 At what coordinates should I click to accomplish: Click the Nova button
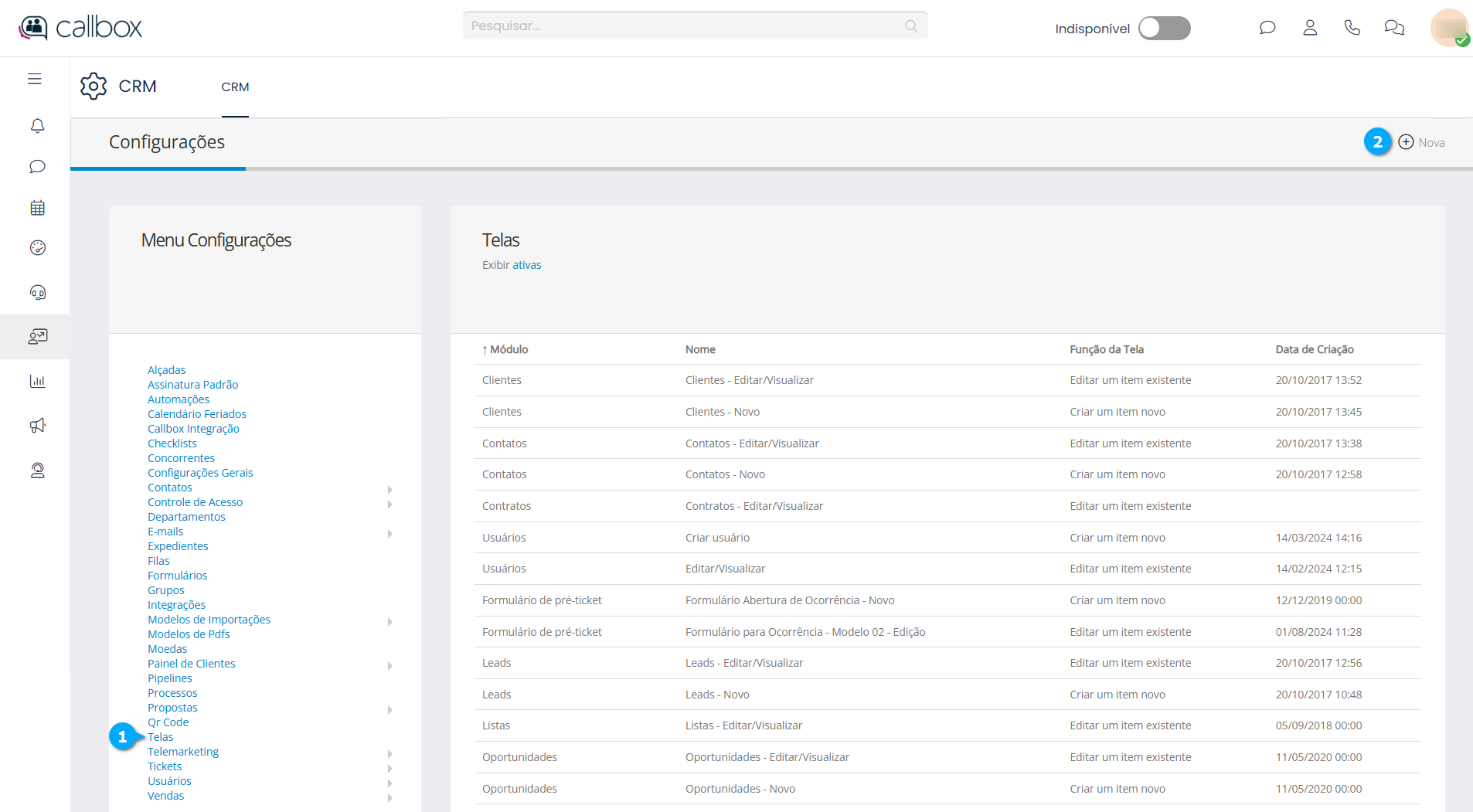1422,142
